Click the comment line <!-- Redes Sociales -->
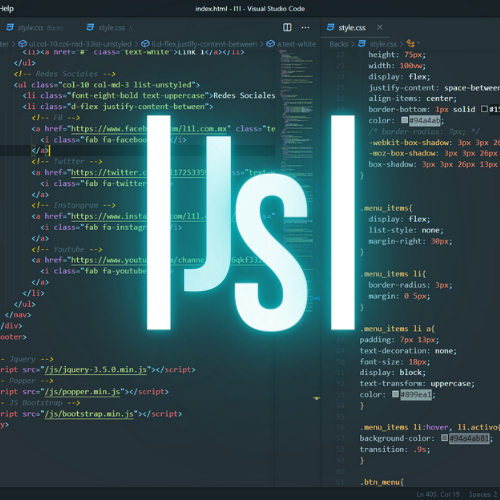The height and width of the screenshot is (500, 500). 65,74
